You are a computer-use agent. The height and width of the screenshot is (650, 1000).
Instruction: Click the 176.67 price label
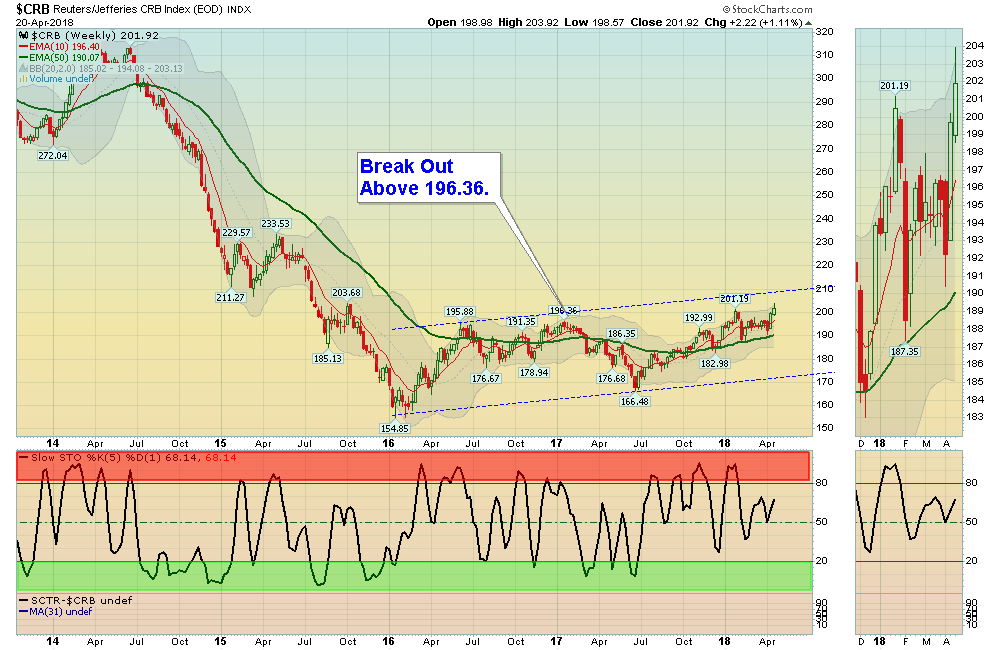[x=486, y=378]
